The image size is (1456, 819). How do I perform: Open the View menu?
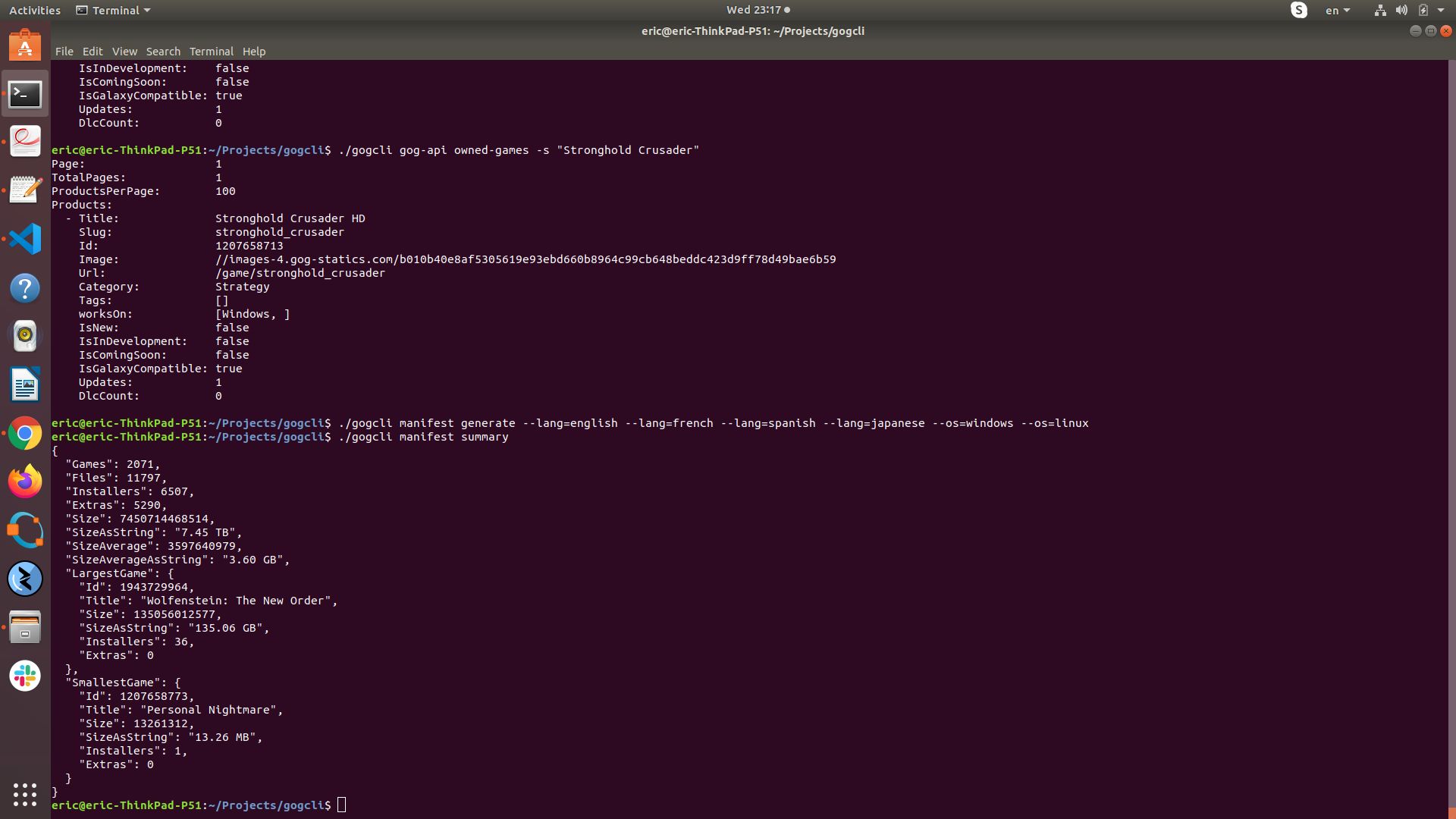[124, 52]
